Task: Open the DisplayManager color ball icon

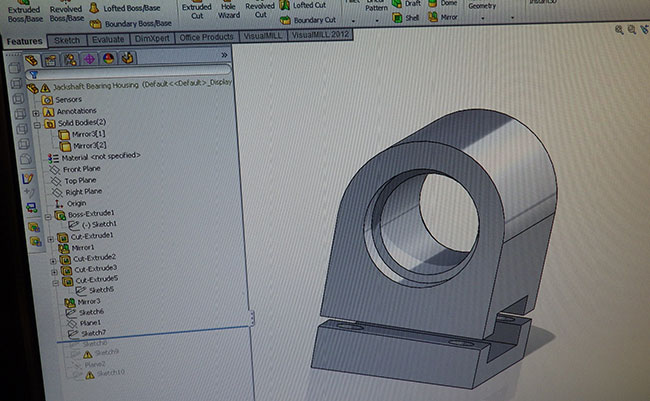Action: pos(108,58)
